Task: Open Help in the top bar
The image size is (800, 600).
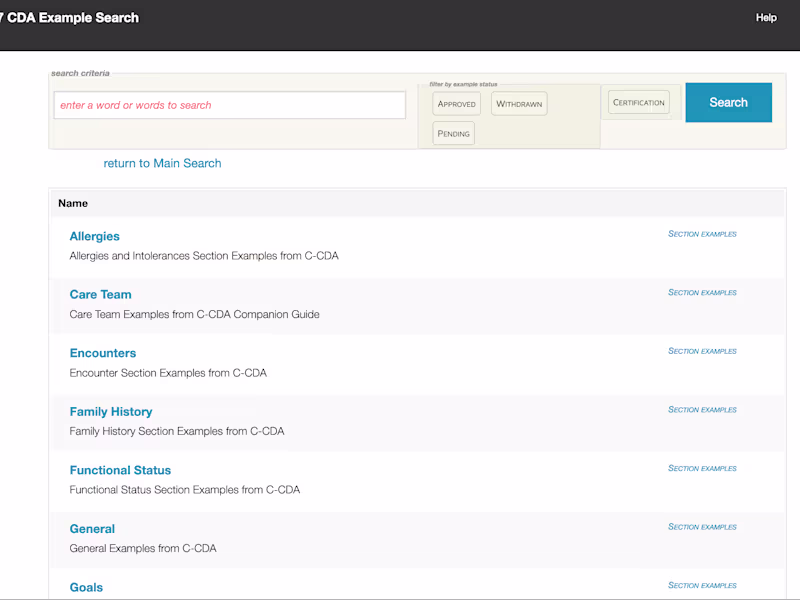Action: pos(766,18)
